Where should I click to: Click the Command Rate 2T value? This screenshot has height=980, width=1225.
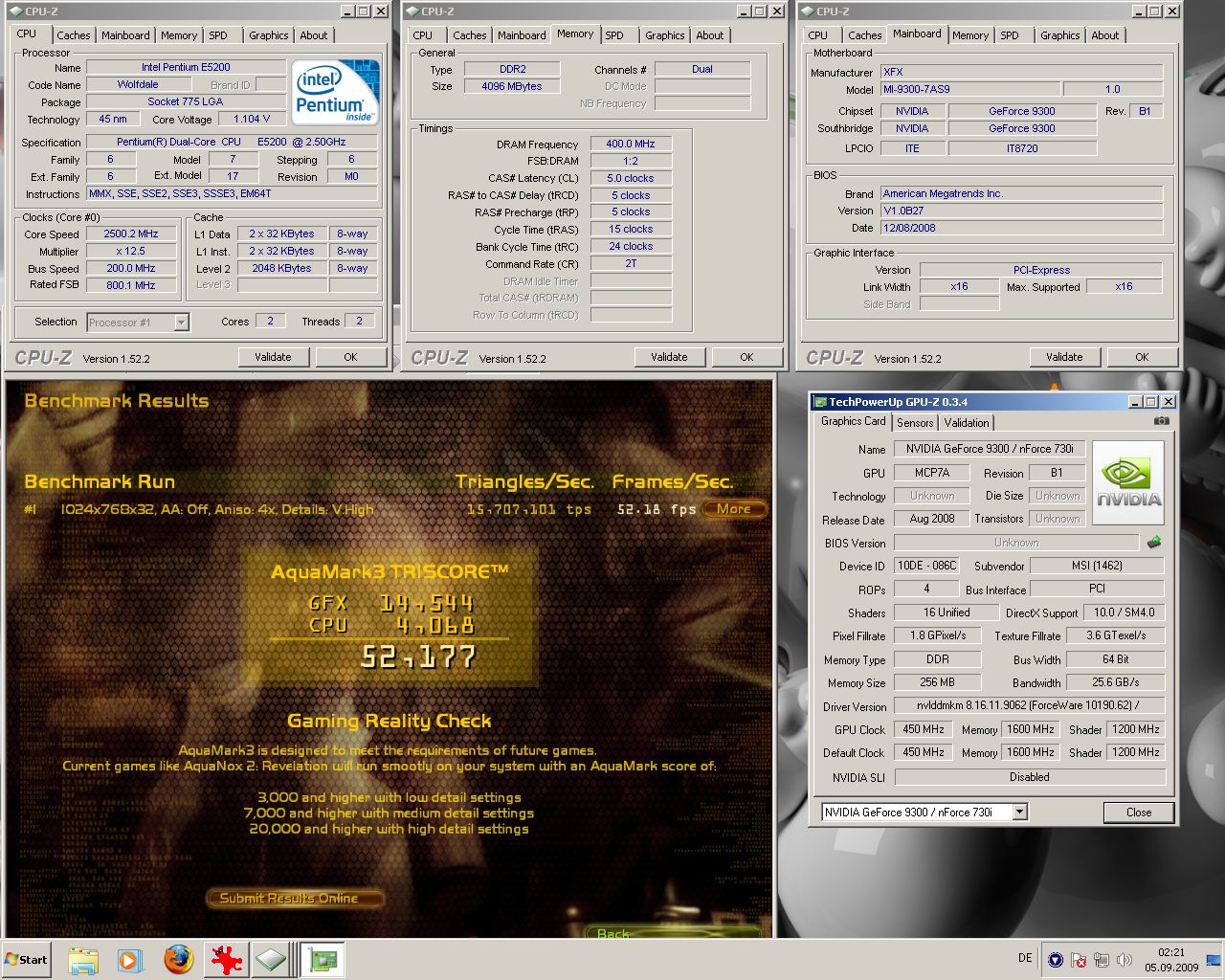click(x=631, y=263)
